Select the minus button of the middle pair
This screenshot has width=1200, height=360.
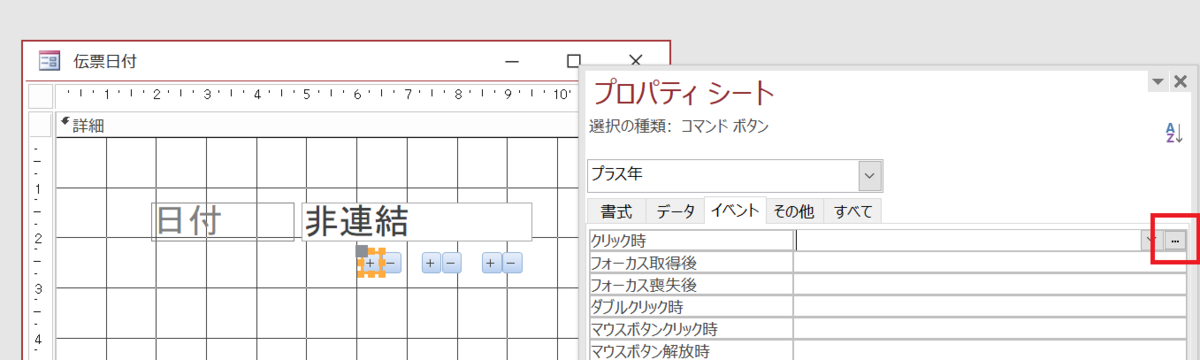[451, 263]
